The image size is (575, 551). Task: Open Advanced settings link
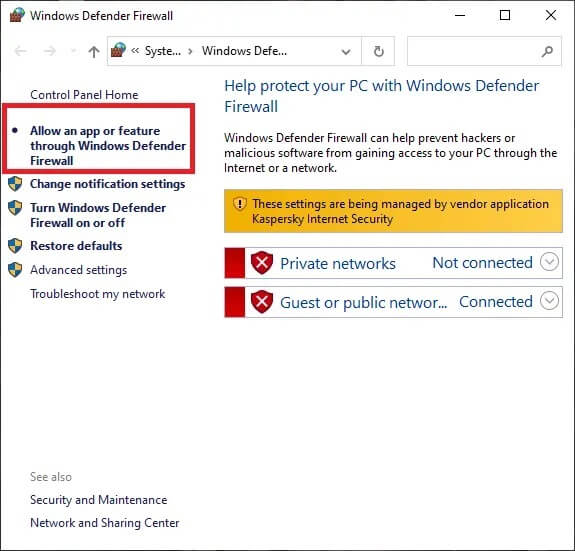coord(78,270)
